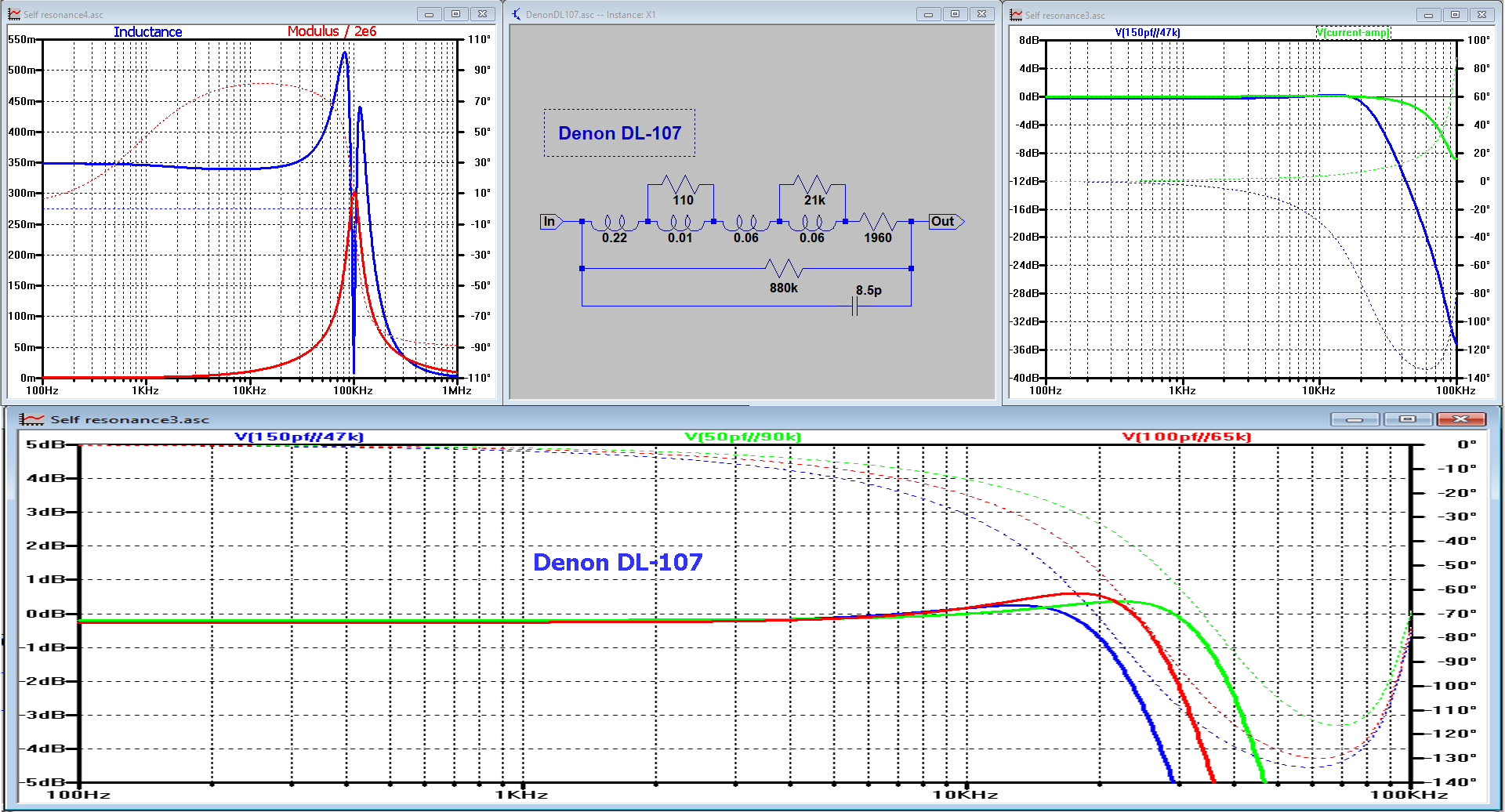This screenshot has height=812, width=1505.
Task: Click the Out port of the schematic
Action: click(946, 222)
